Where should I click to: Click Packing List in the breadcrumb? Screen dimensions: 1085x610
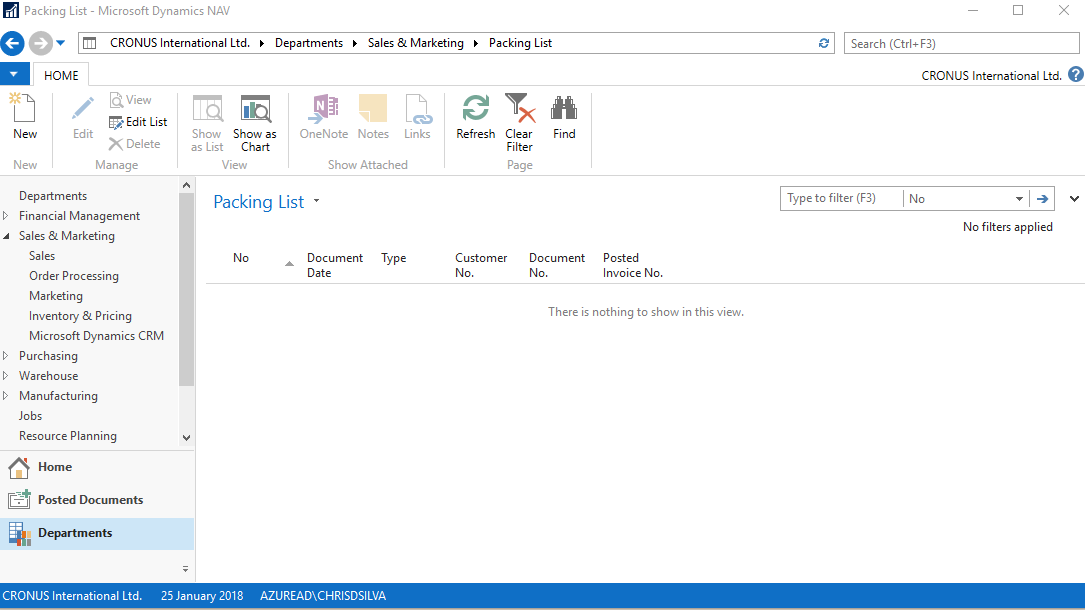click(520, 43)
